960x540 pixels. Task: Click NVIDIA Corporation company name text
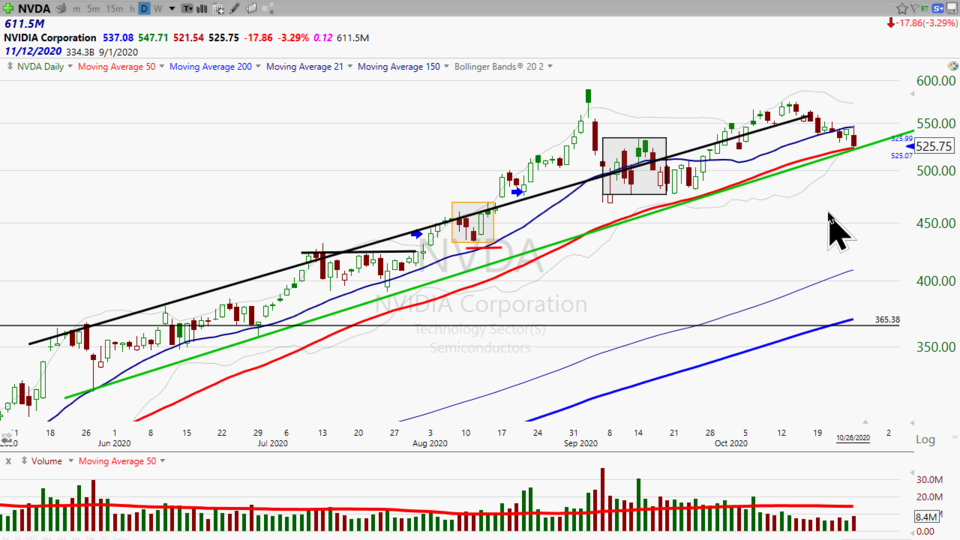50,38
